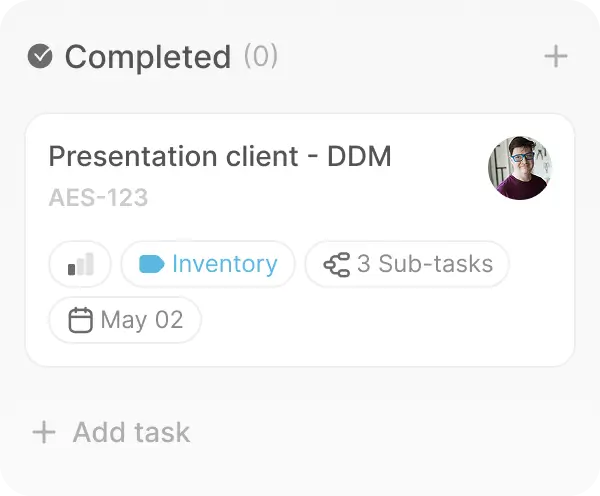Image resolution: width=600 pixels, height=496 pixels.
Task: Open the May 02 due date picker
Action: (x=125, y=320)
